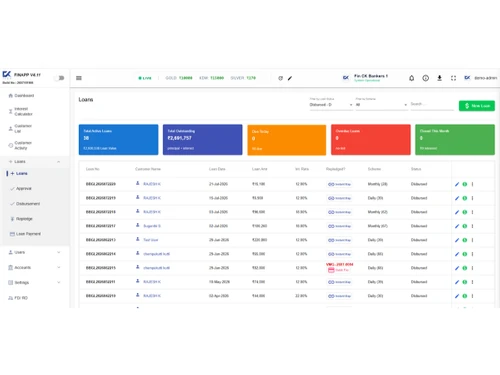Click the notification bell icon
Image resolution: width=500 pixels, height=375 pixels.
[412, 78]
